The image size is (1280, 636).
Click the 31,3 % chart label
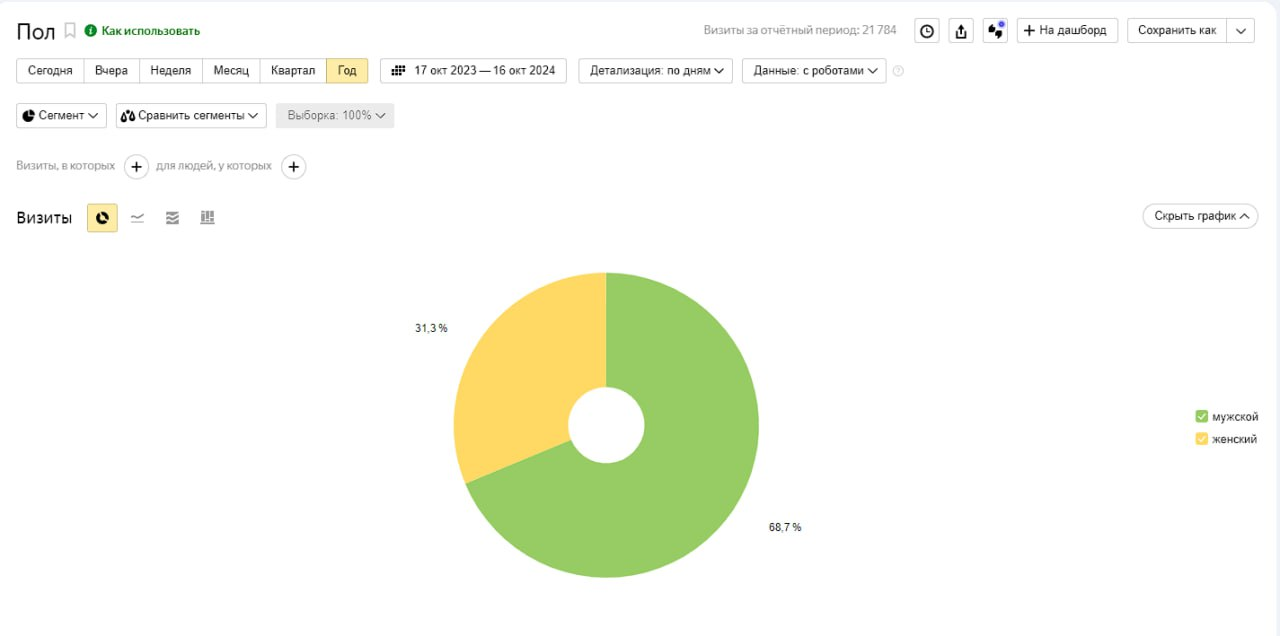[x=431, y=328]
